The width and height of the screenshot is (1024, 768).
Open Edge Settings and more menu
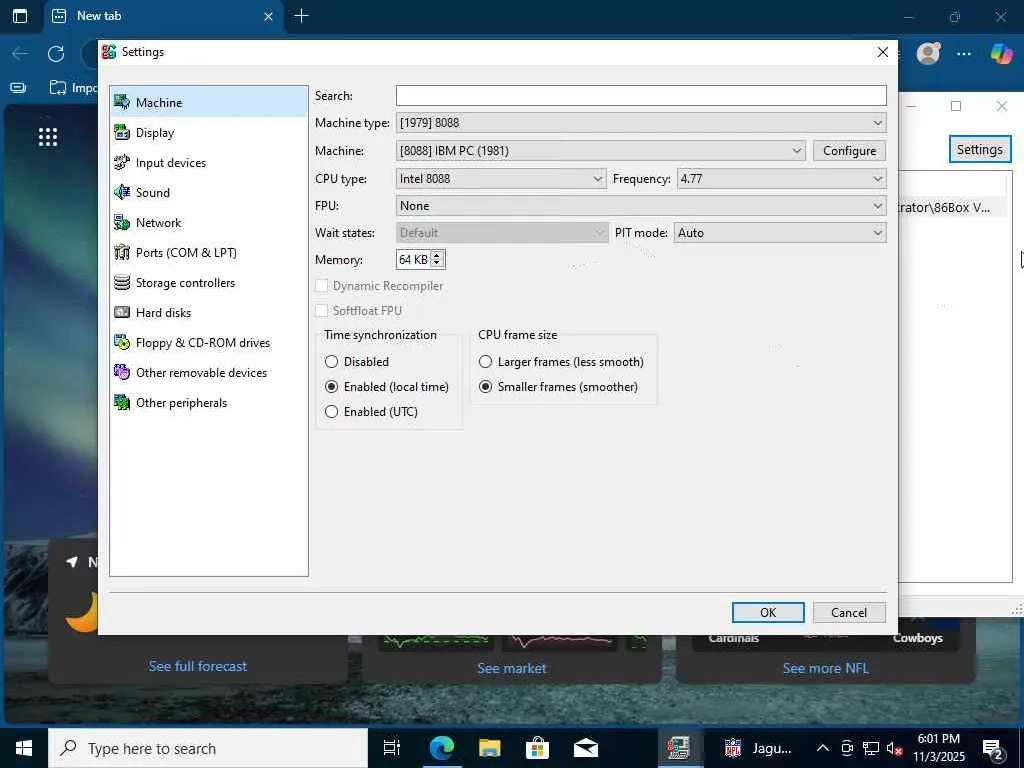(x=964, y=54)
